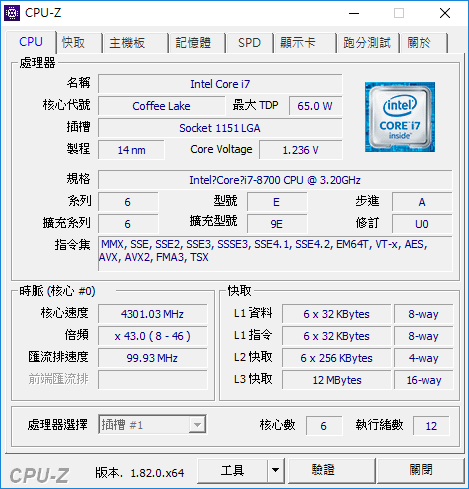Minimize the CPU-Z window
469x489 pixels.
click(354, 13)
